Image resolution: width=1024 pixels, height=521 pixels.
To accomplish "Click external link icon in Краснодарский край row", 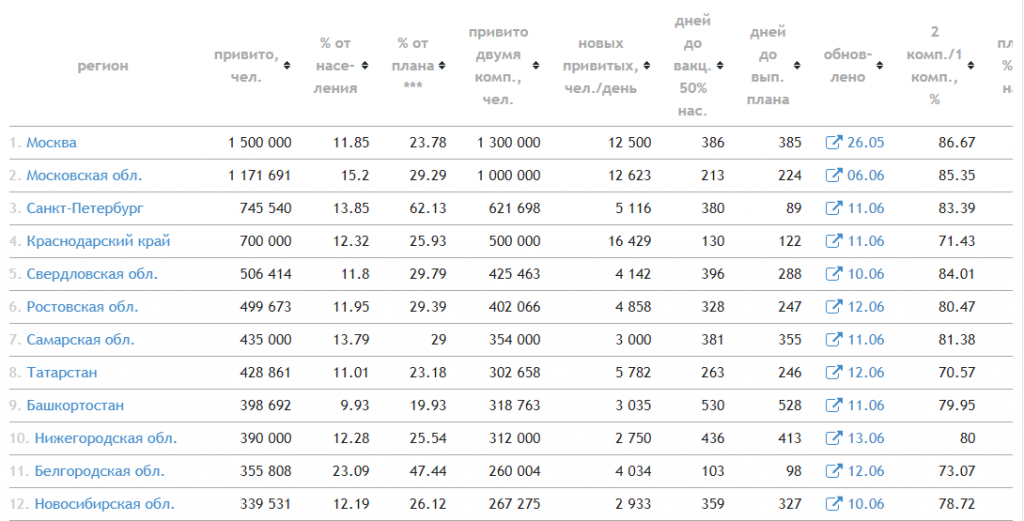I will 834,241.
